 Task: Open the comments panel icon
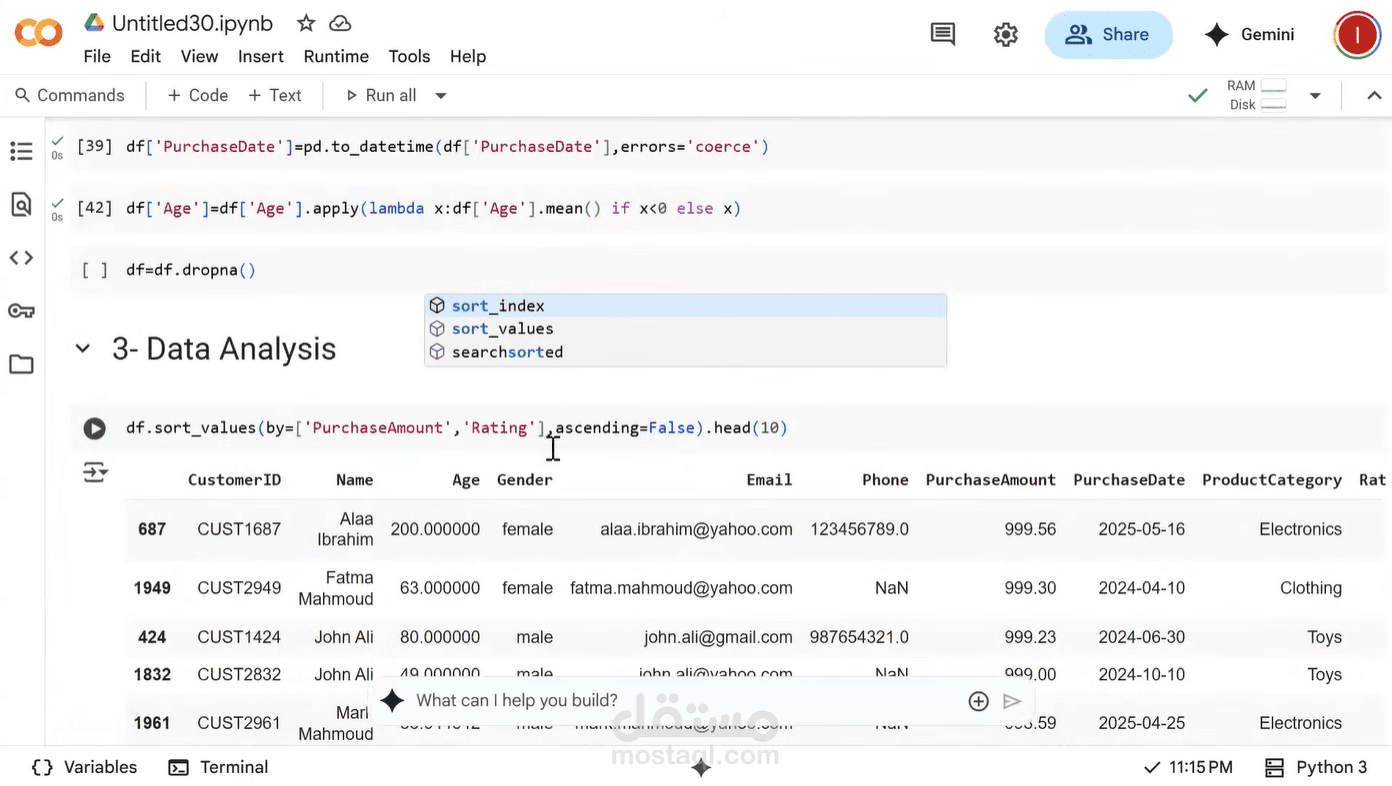pos(942,34)
